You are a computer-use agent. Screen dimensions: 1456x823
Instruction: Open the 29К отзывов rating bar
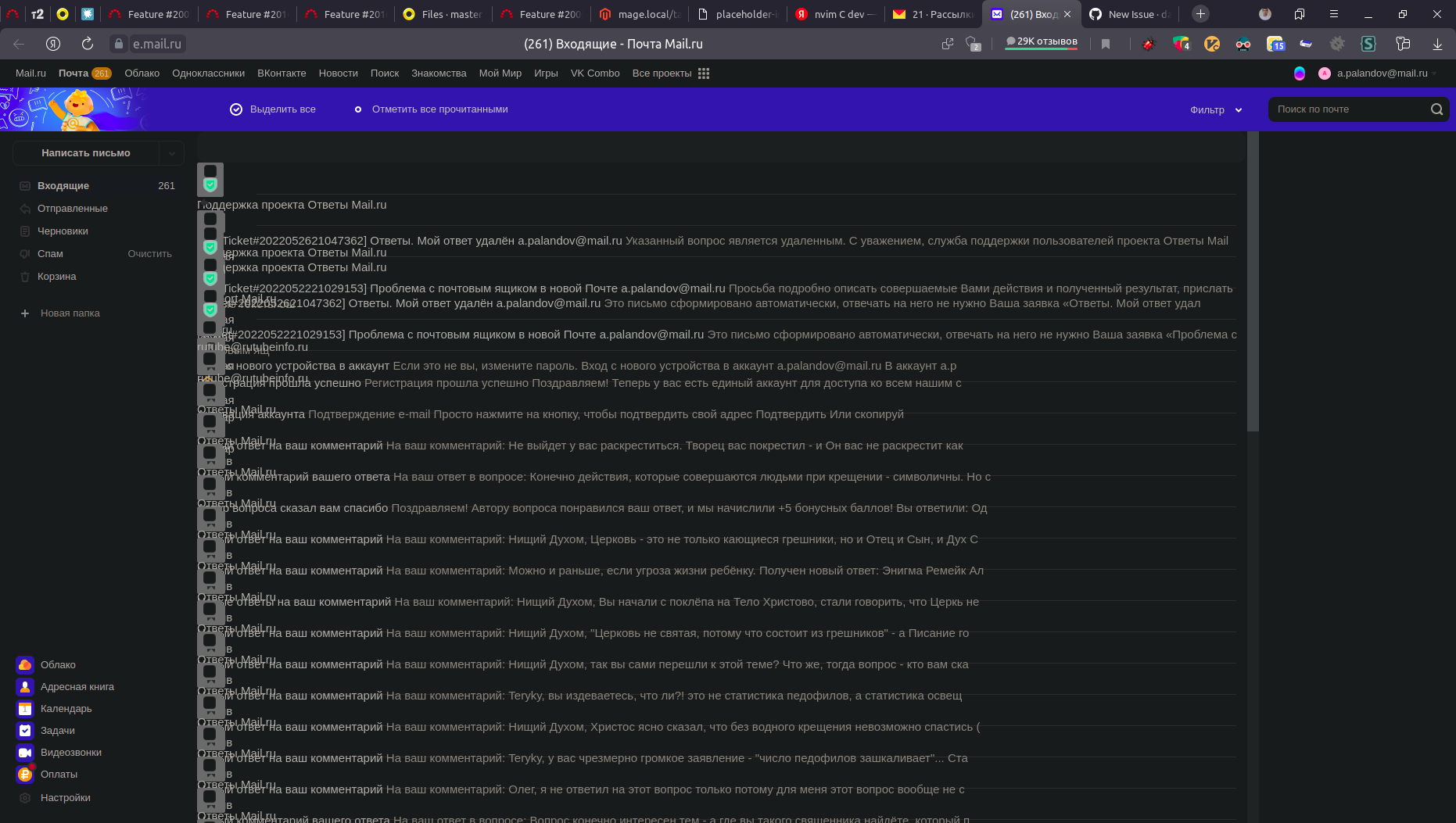pyautogui.click(x=1041, y=43)
